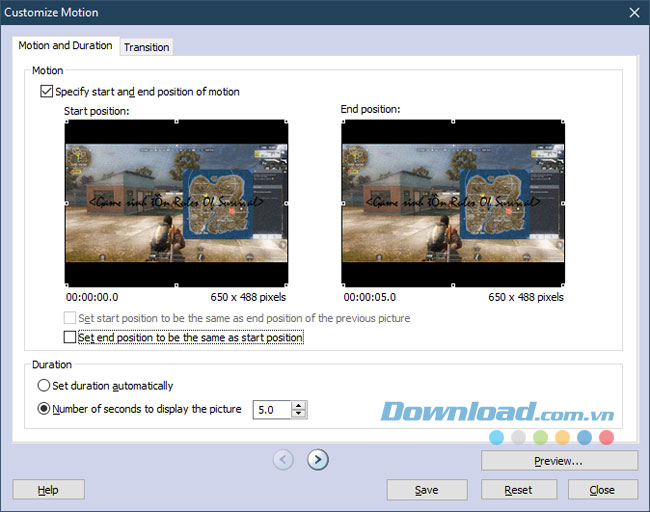The width and height of the screenshot is (650, 512).
Task: Go to the previous picture arrow
Action: [x=283, y=459]
